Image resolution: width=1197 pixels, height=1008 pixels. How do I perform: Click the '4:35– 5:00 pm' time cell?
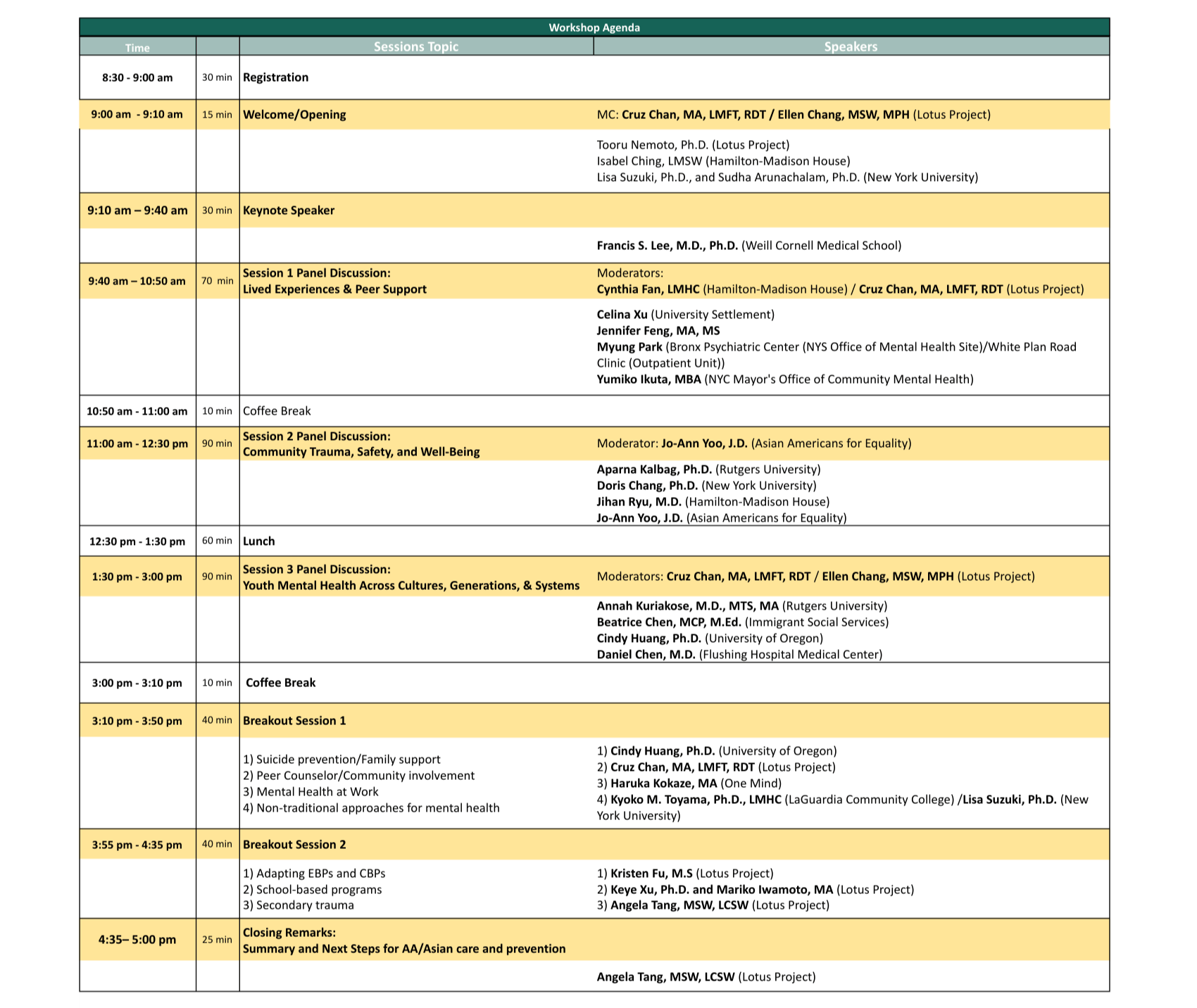click(x=137, y=940)
